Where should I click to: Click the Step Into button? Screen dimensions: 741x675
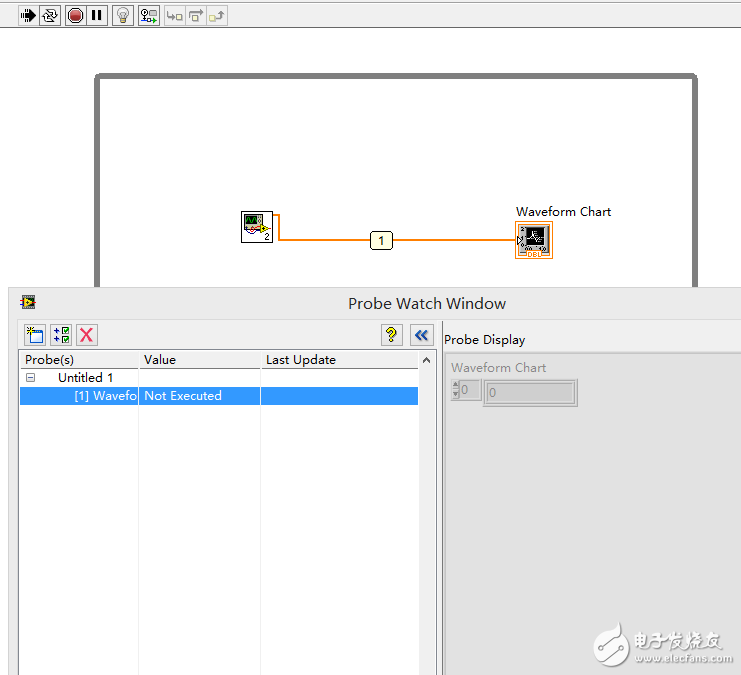click(x=174, y=16)
